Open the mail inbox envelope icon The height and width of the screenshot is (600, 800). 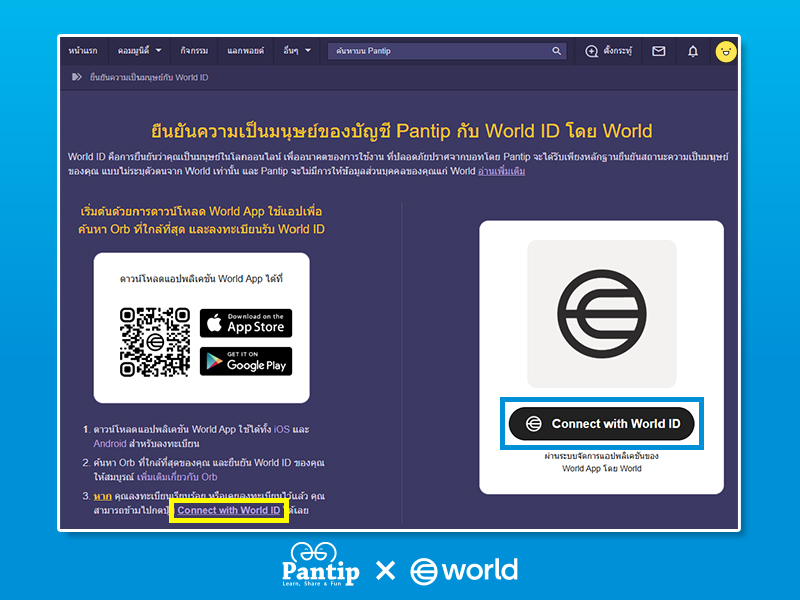[659, 51]
